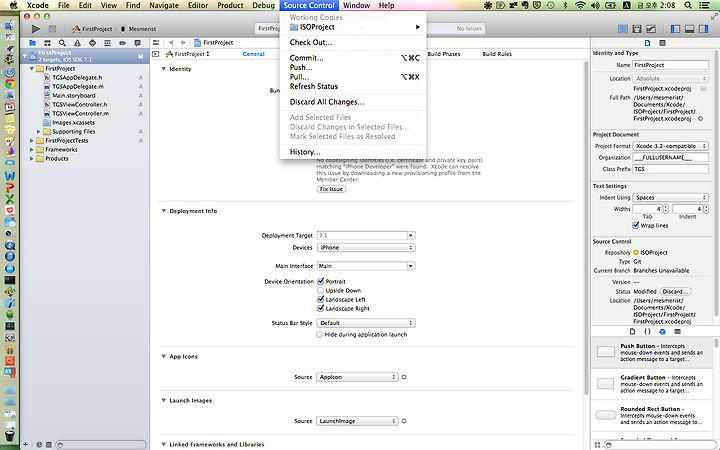
Task: Select Refresh Status menu item
Action: click(353, 86)
